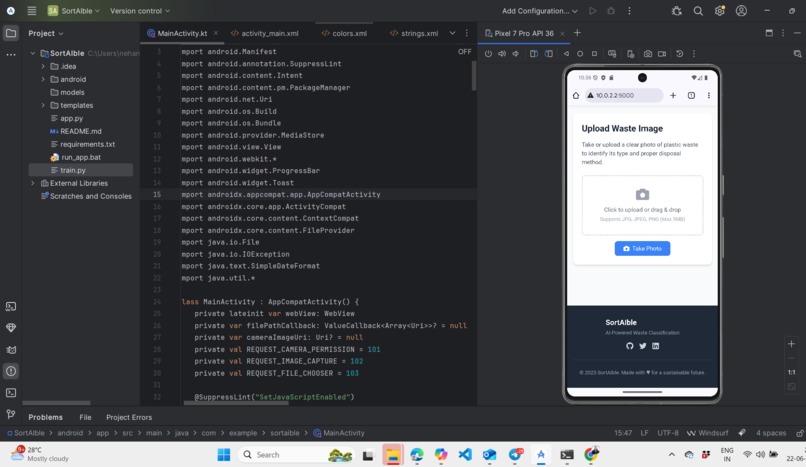The width and height of the screenshot is (806, 467).
Task: Open Windows Start menu
Action: click(x=224, y=455)
